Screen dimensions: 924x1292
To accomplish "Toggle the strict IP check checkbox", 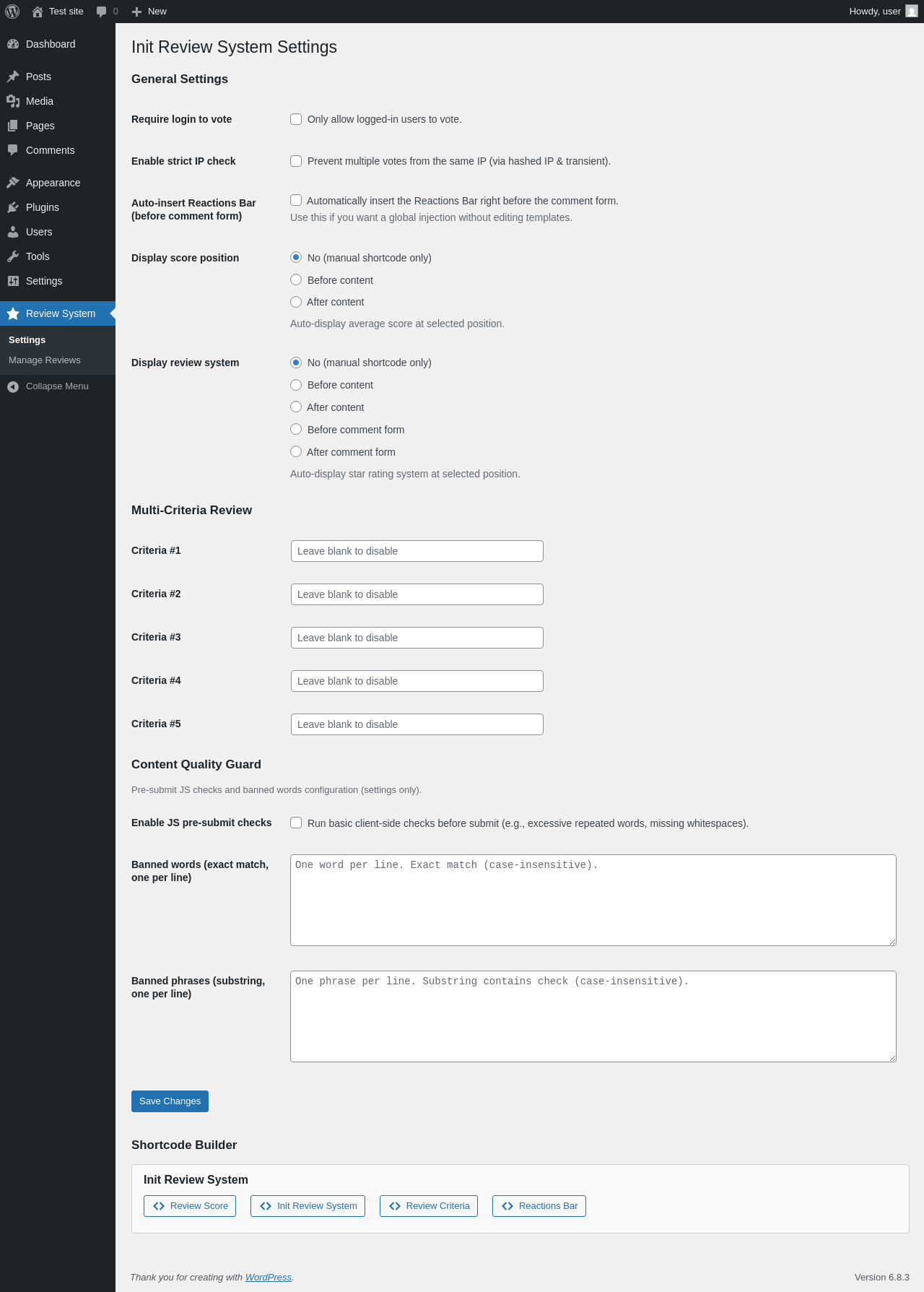I will [x=296, y=161].
